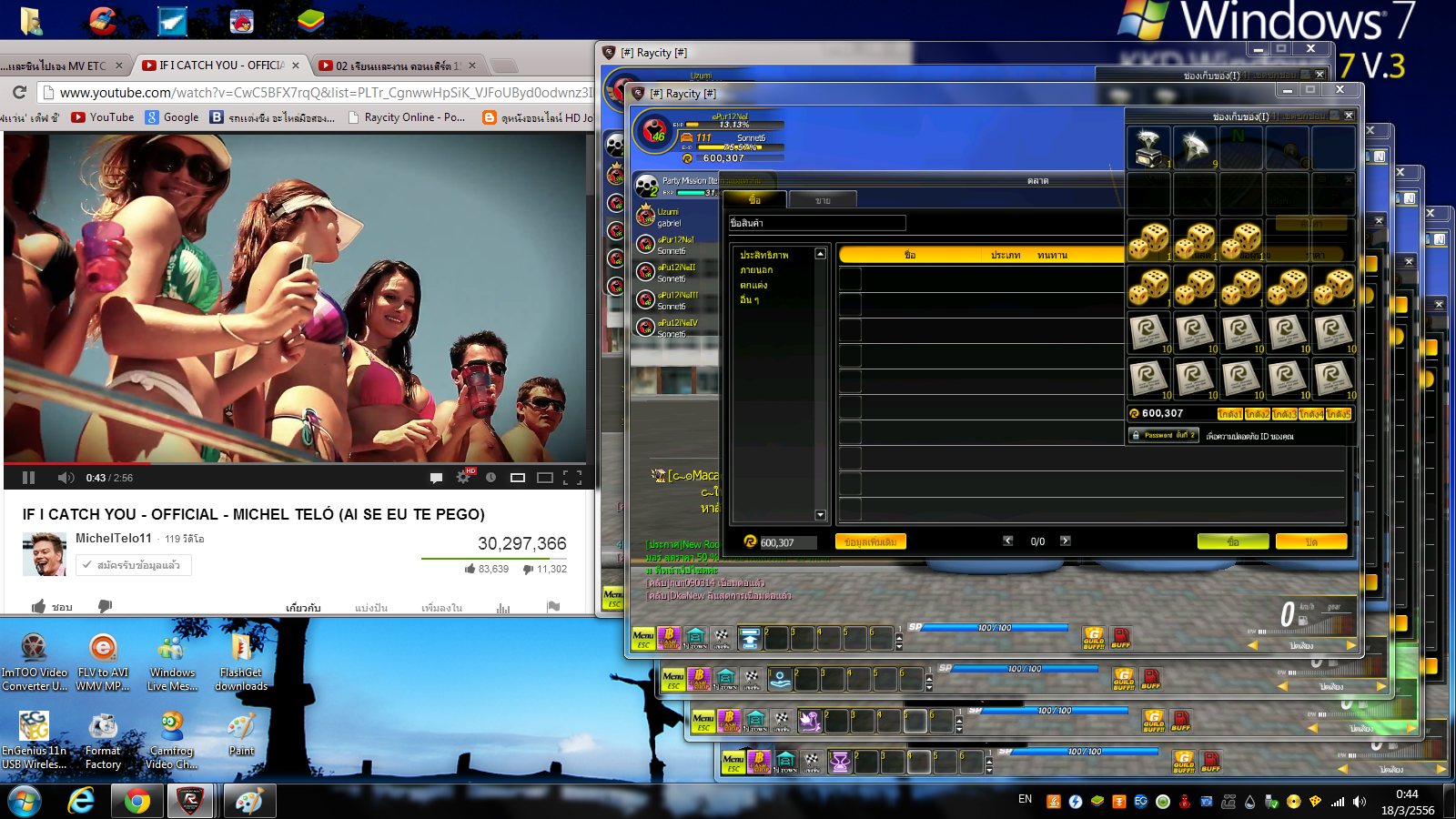Dislike the video with the thumbs-down button
Viewport: 1456px width, 819px height.
click(x=105, y=606)
